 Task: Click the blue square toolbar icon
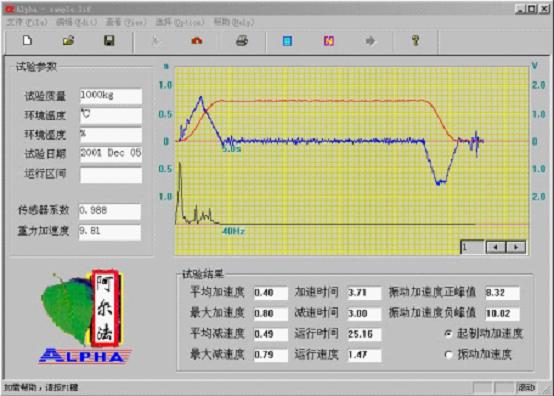click(287, 41)
